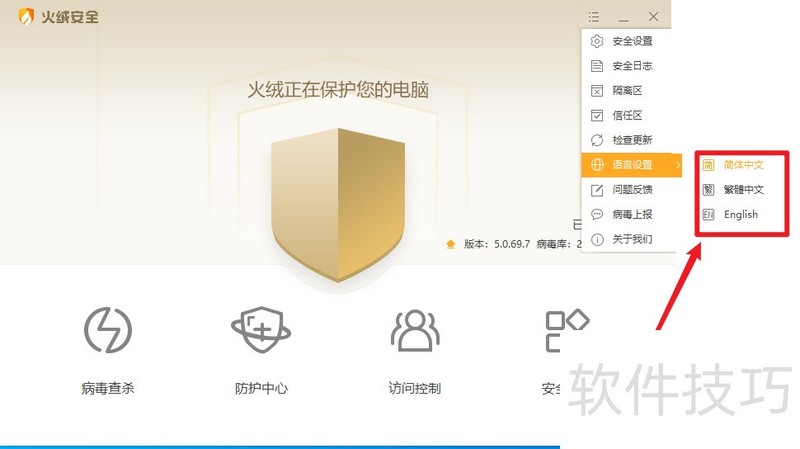Click the orange home icon beside 版本

(x=451, y=244)
